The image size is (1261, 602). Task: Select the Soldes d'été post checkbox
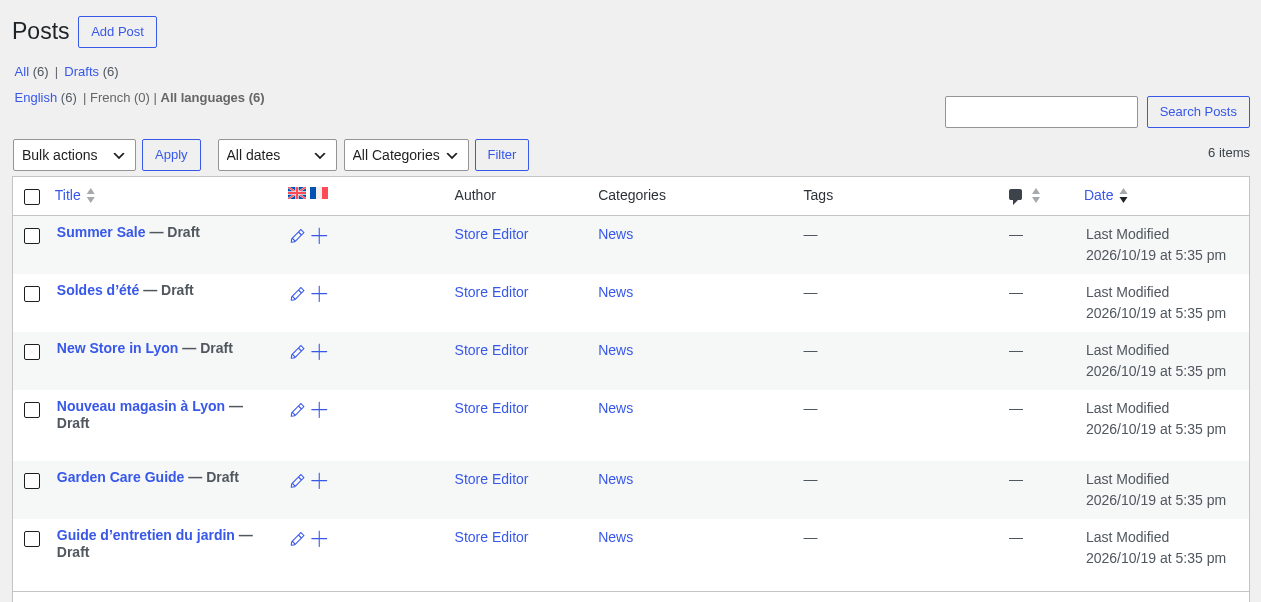(32, 294)
